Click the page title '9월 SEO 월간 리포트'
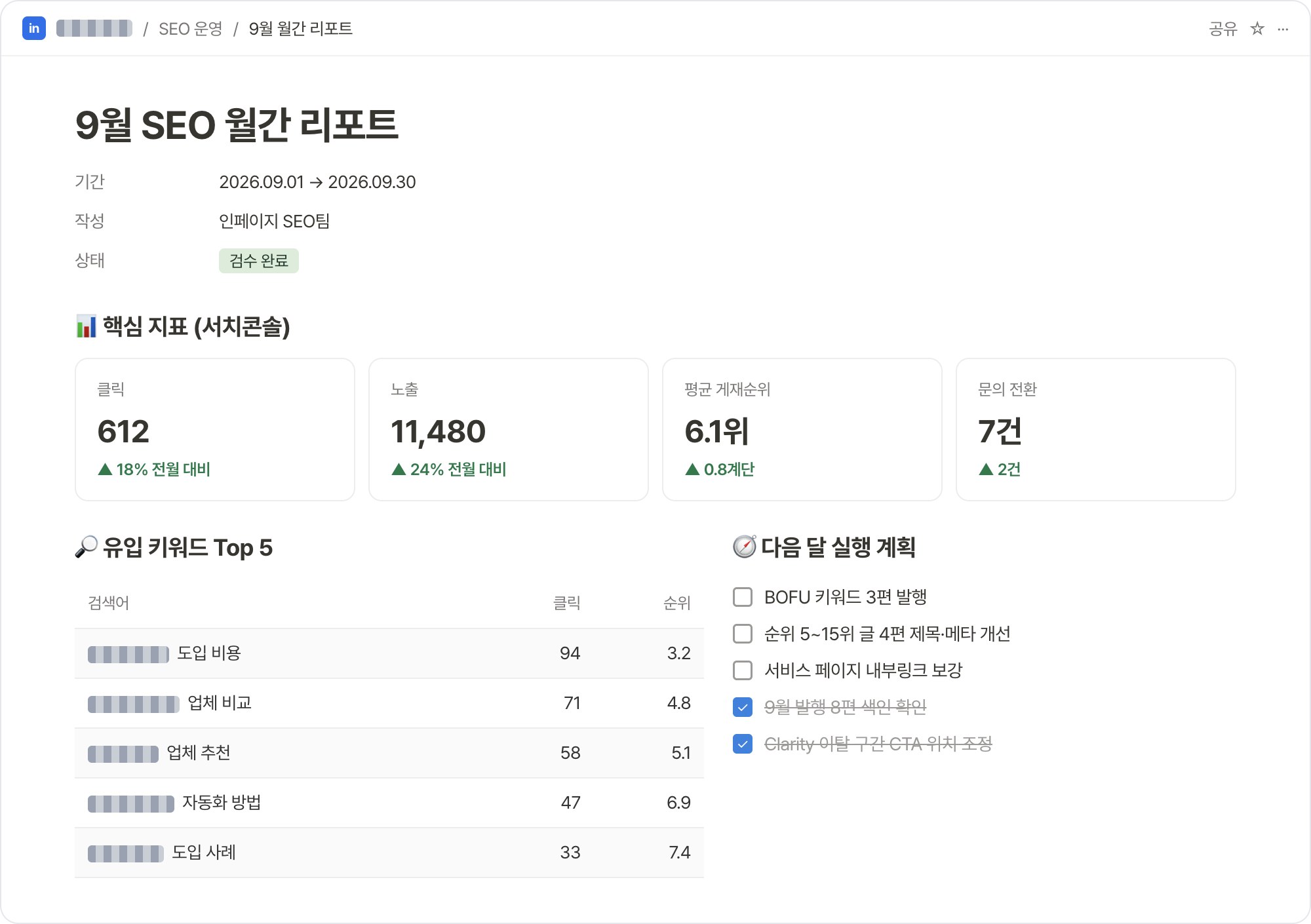The width and height of the screenshot is (1311, 924). coord(237,125)
